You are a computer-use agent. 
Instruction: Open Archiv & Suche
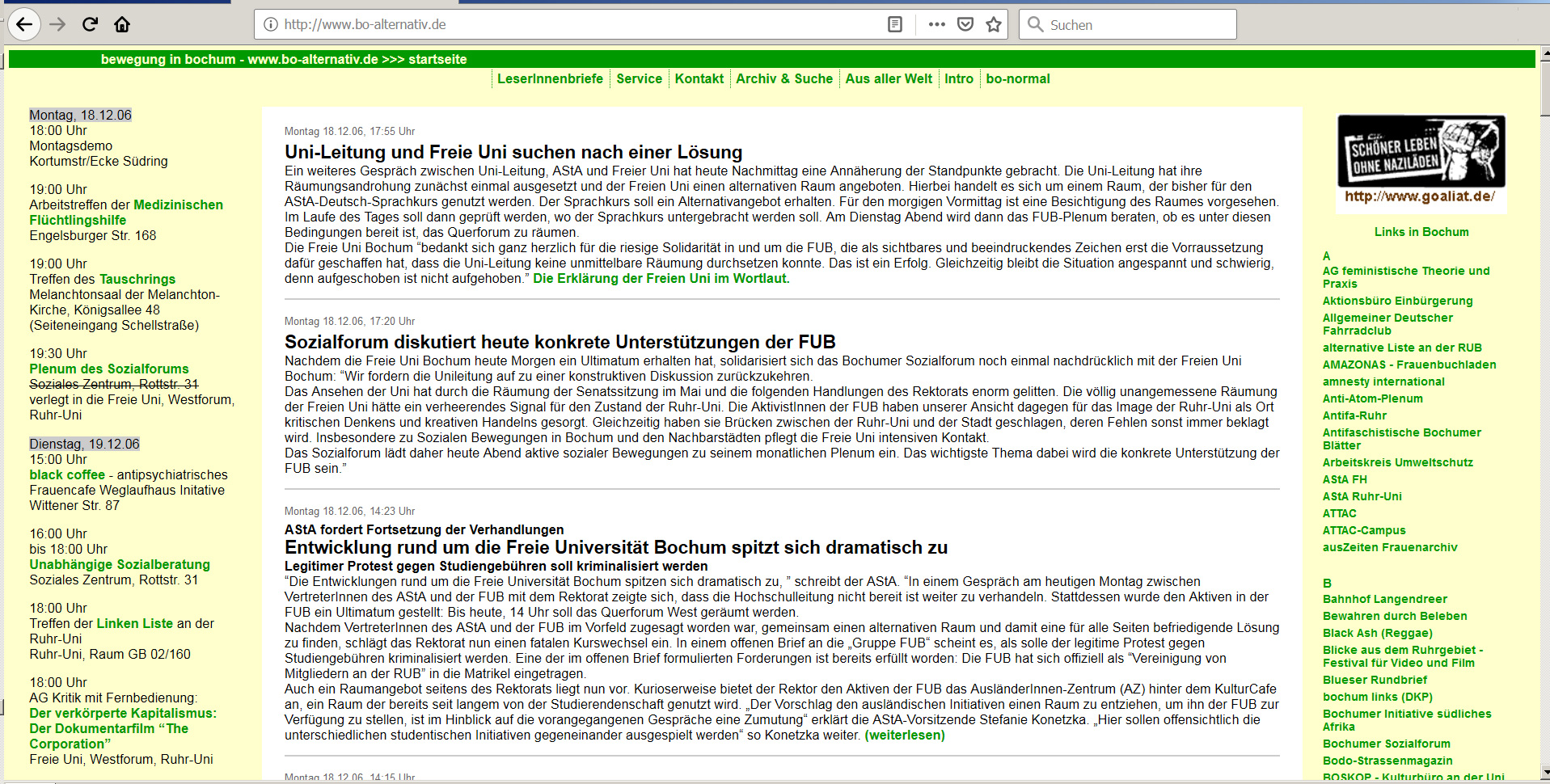click(784, 79)
